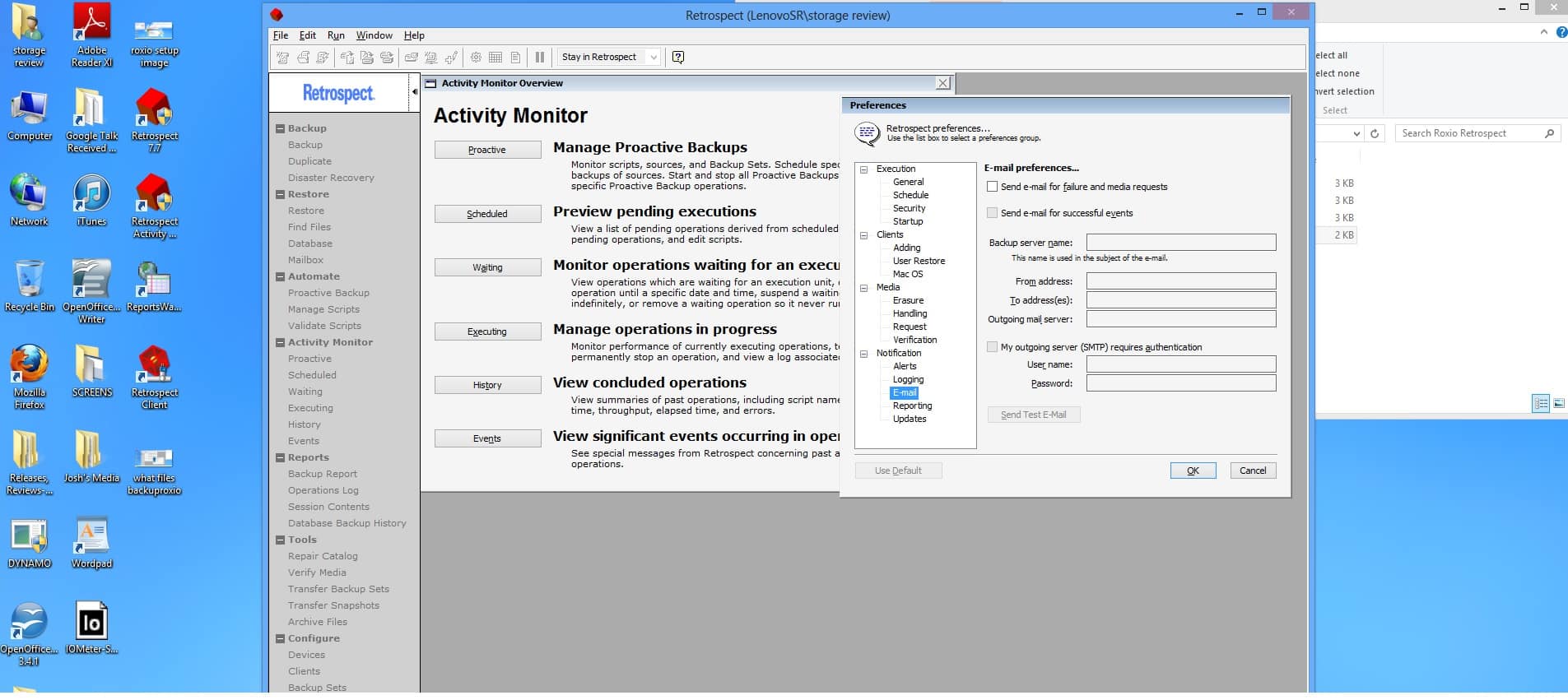Open Operations Log in the sidebar

323,490
